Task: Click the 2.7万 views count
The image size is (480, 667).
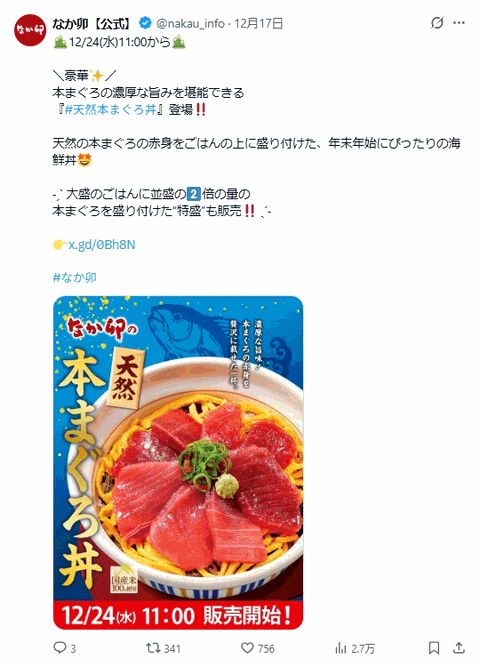Action: pyautogui.click(x=363, y=649)
